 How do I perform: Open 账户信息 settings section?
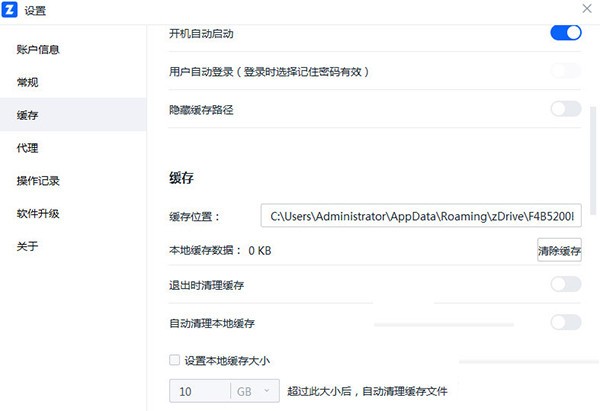pos(38,49)
